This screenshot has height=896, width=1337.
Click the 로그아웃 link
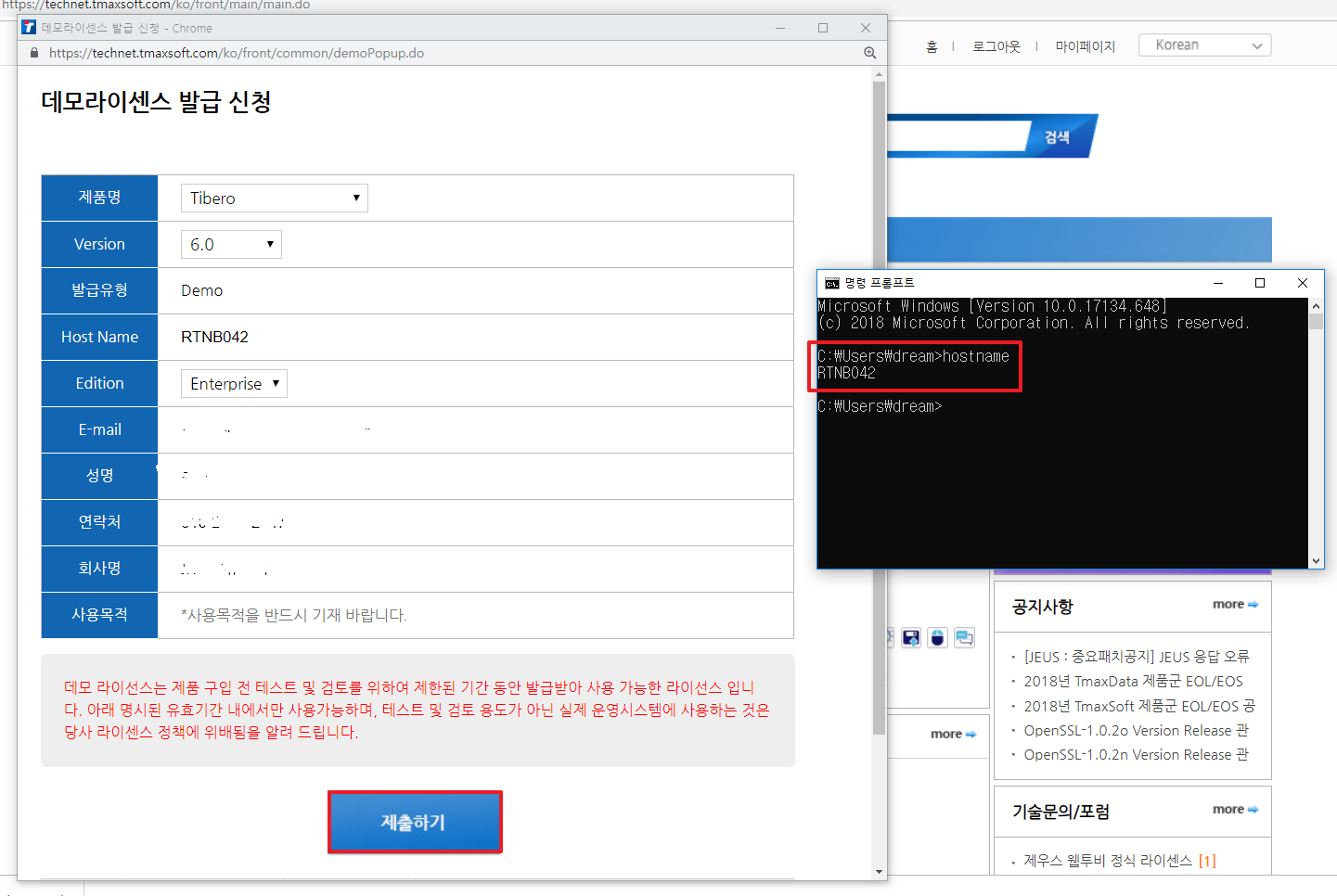pos(996,46)
